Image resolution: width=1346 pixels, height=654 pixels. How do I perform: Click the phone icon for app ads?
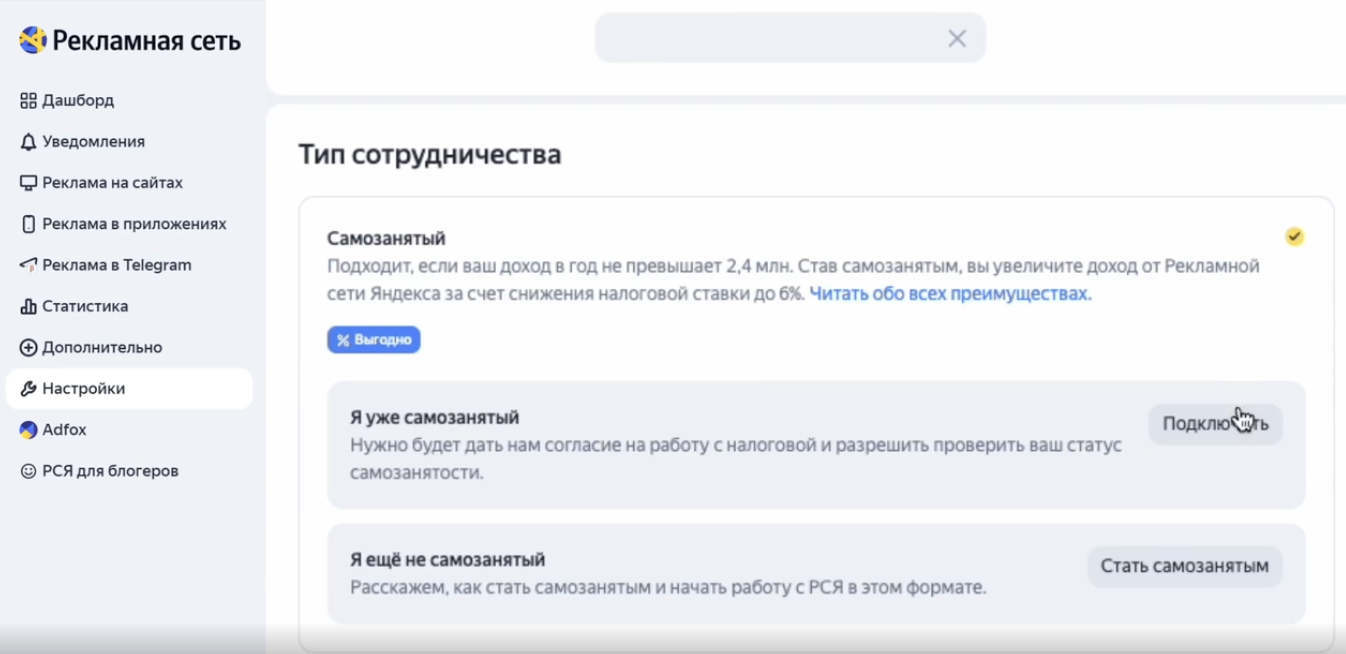28,224
